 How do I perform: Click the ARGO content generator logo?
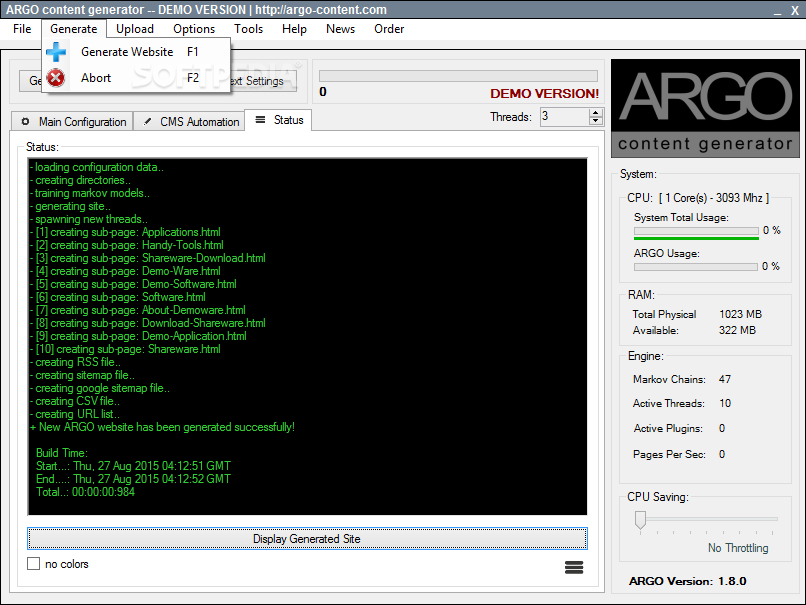705,108
